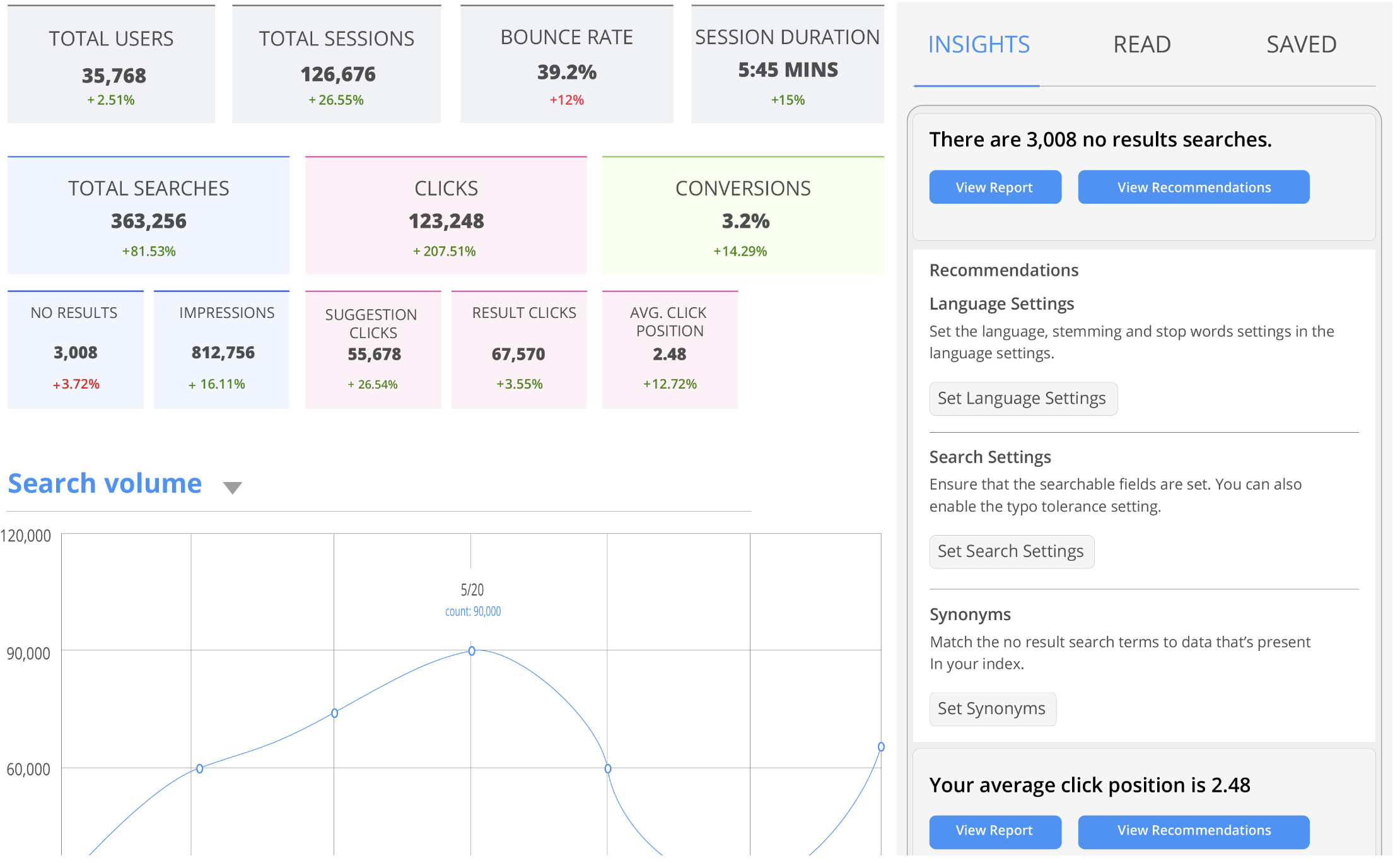Screen dimensions: 1400x863
Task: Open the Search volume dropdown arrow
Action: 233,487
